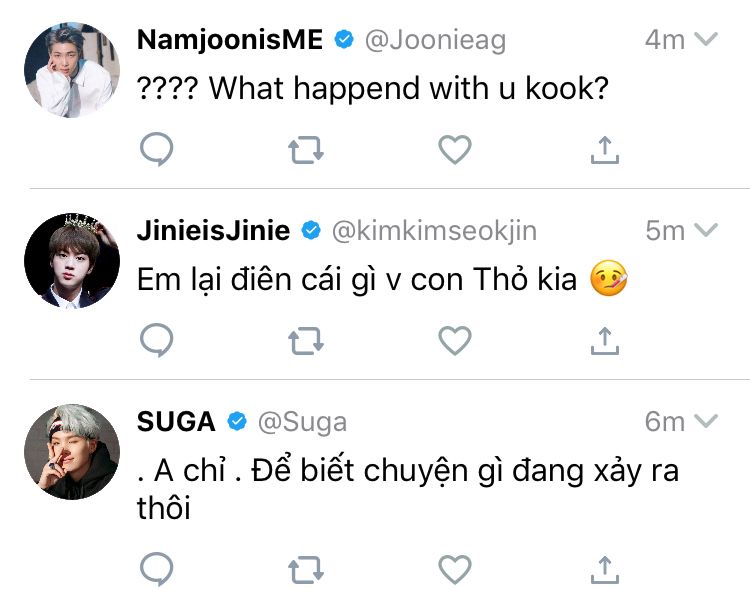Share NamjoonisME's tweet
Screen dimensions: 750x590
point(605,150)
